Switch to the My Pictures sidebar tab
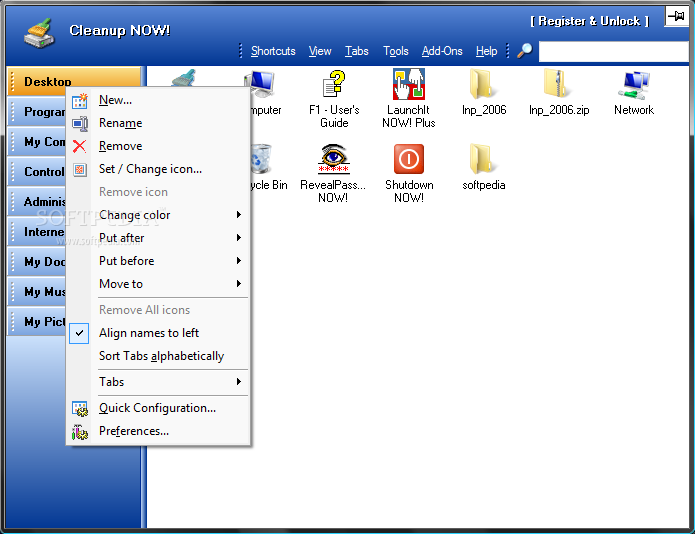695x534 pixels. click(37, 322)
